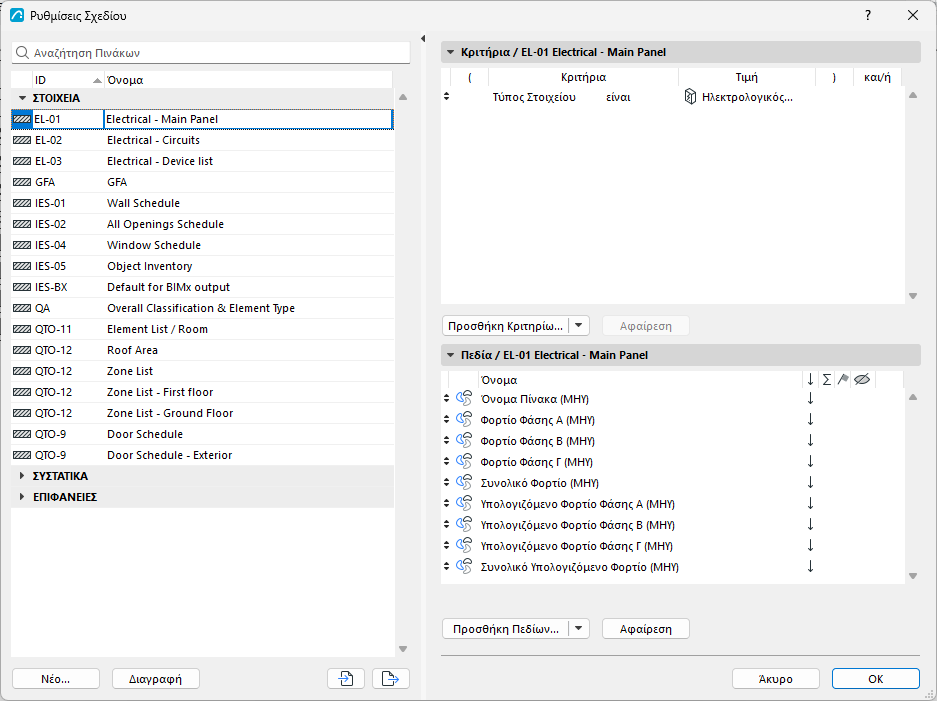Collapse the left panel with the small arrow
Viewport: 937px width, 701px height.
coord(423,39)
